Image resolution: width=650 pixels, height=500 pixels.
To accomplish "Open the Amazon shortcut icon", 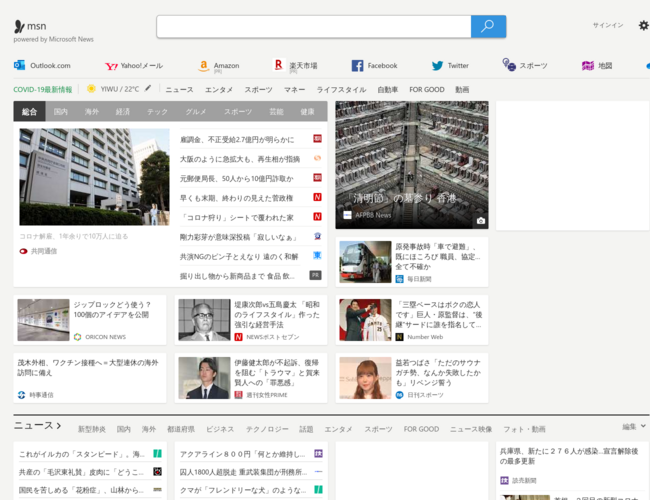I will [x=203, y=65].
